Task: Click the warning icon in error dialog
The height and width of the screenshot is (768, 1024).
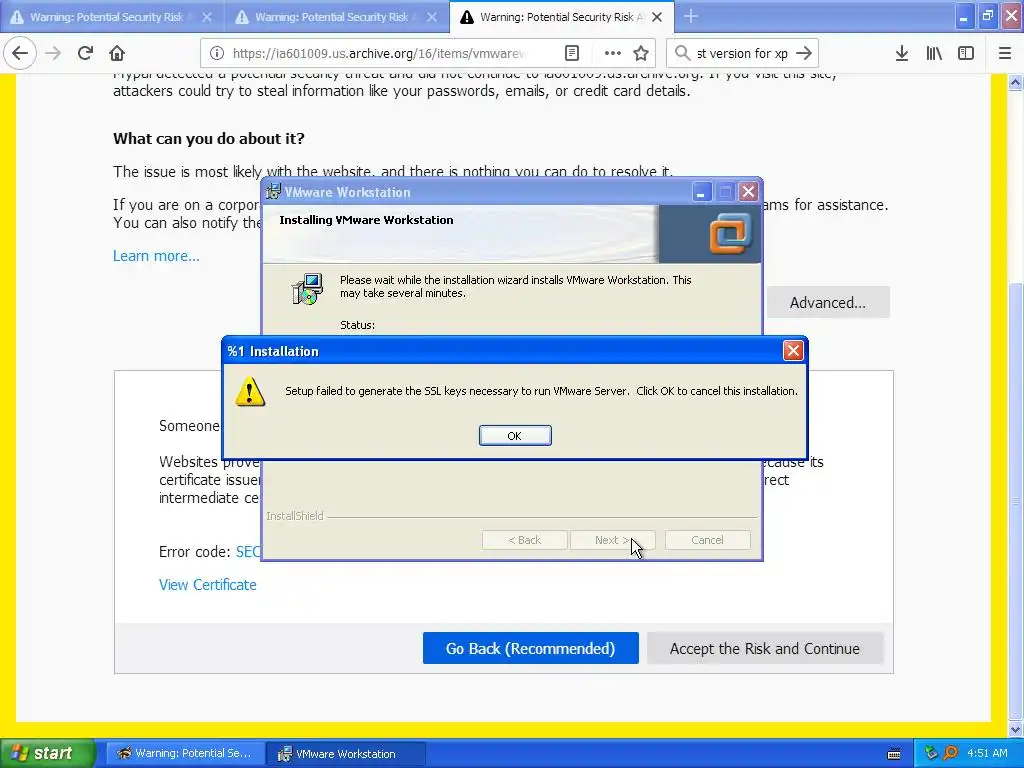Action: pyautogui.click(x=250, y=391)
